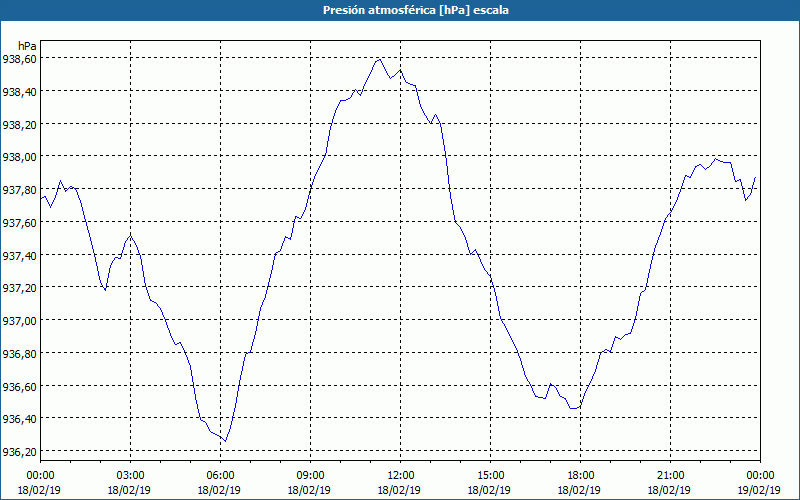Image resolution: width=800 pixels, height=500 pixels.
Task: Click the 18/02/19 date under 18:00
Action: click(580, 490)
